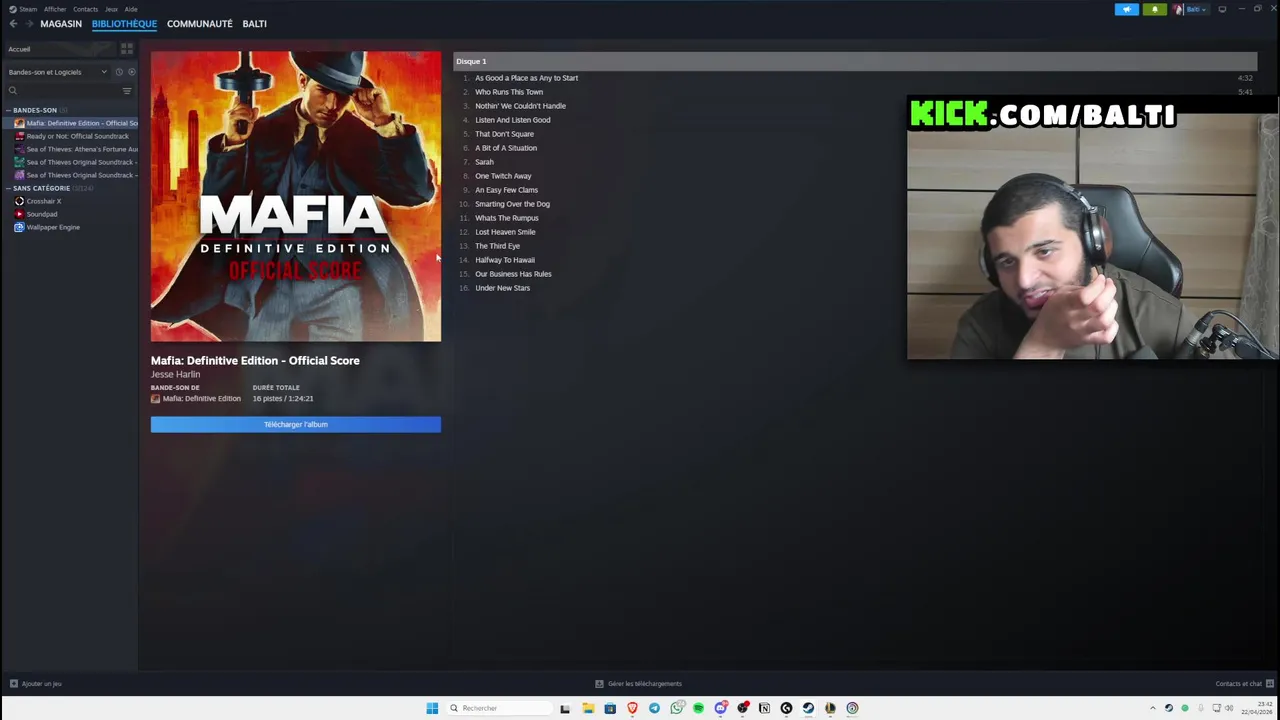This screenshot has width=1280, height=720.
Task: Select Mafia: Definitive Edition - Official Score entry
Action: tap(82, 123)
